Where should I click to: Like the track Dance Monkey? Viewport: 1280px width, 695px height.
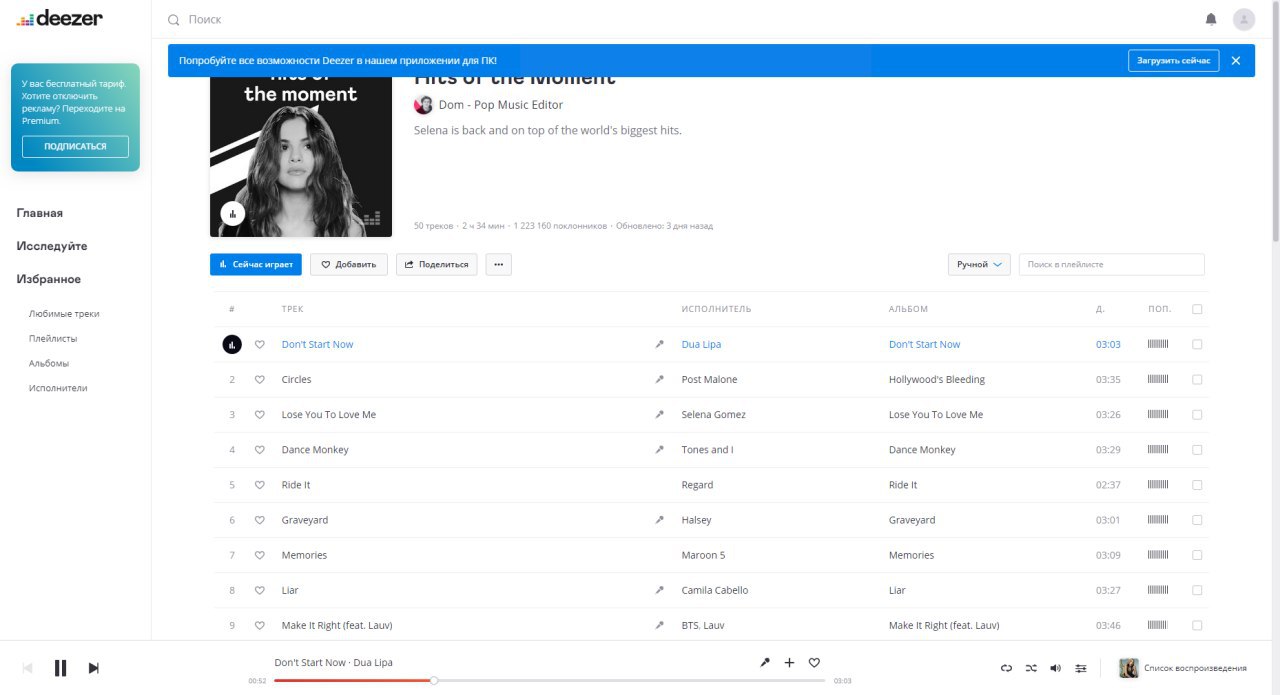(260, 450)
